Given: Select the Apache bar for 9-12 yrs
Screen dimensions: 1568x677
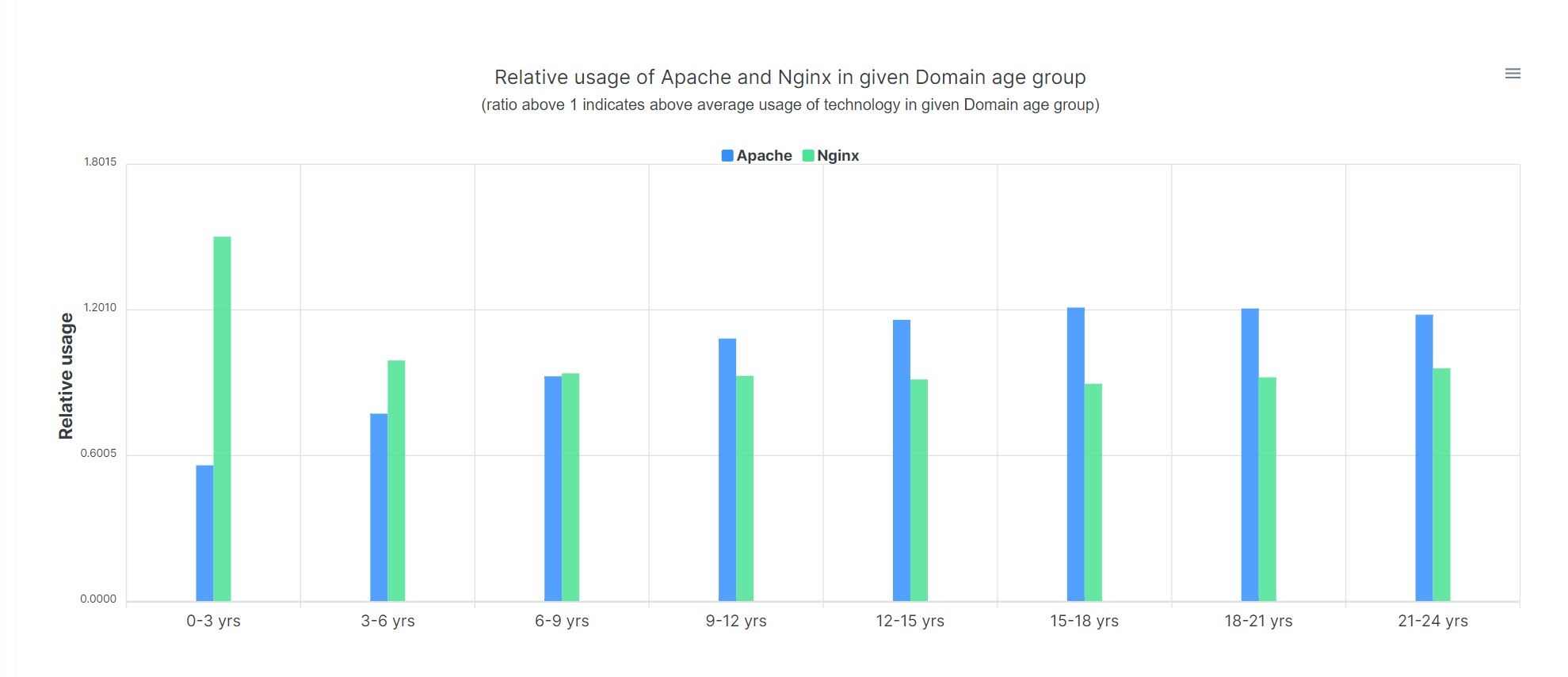Looking at the screenshot, I should click(x=727, y=470).
